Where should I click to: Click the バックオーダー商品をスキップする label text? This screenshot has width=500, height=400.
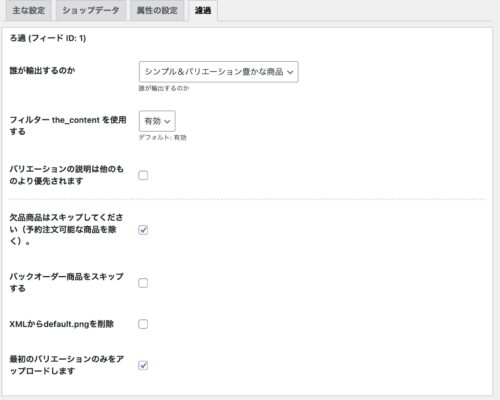66,282
